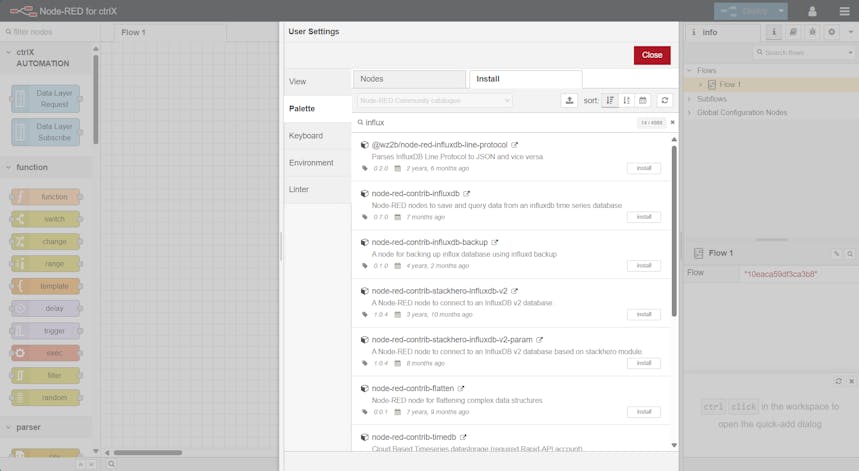Image resolution: width=859 pixels, height=471 pixels.
Task: Refresh the module catalogue list
Action: click(663, 100)
